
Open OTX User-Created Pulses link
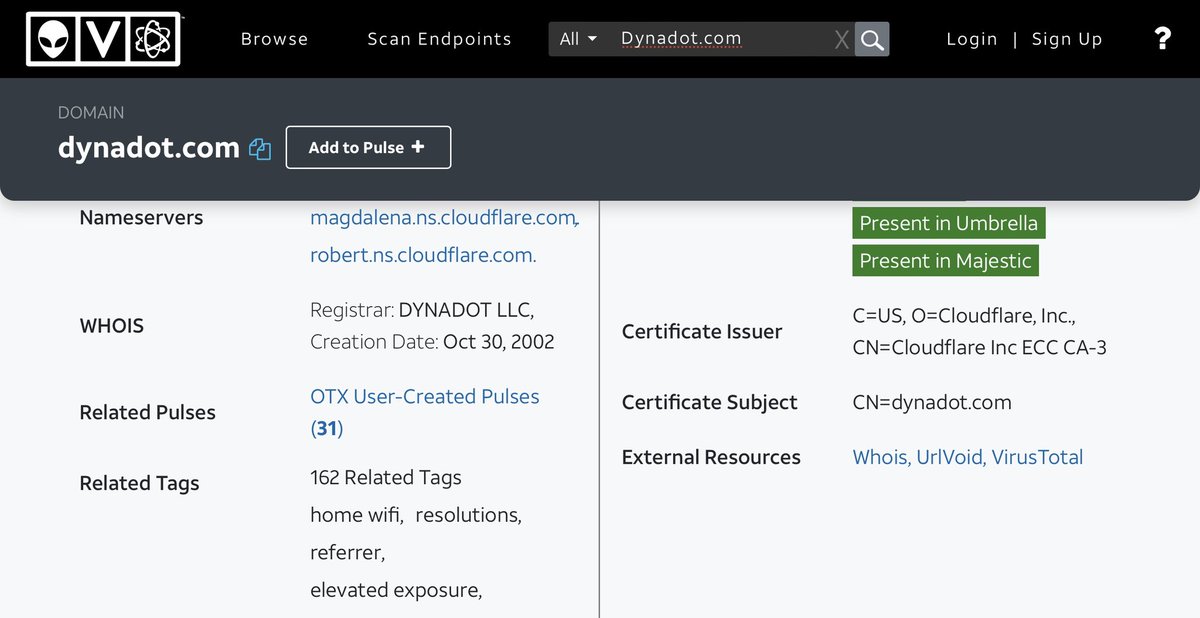coord(424,397)
